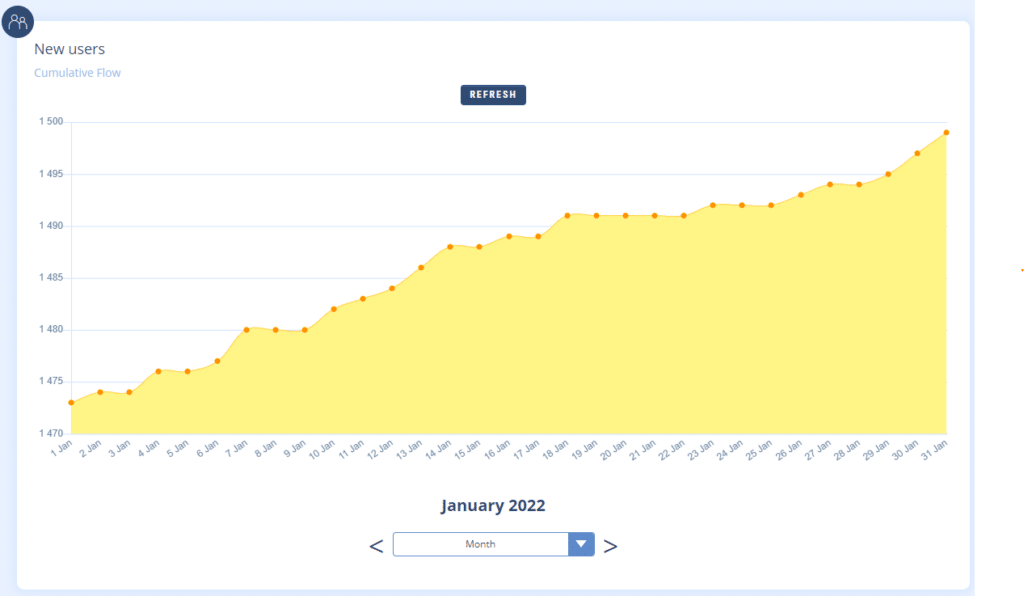Screen dimensions: 1024x596
Task: Click the Month selection field
Action: tap(480, 544)
